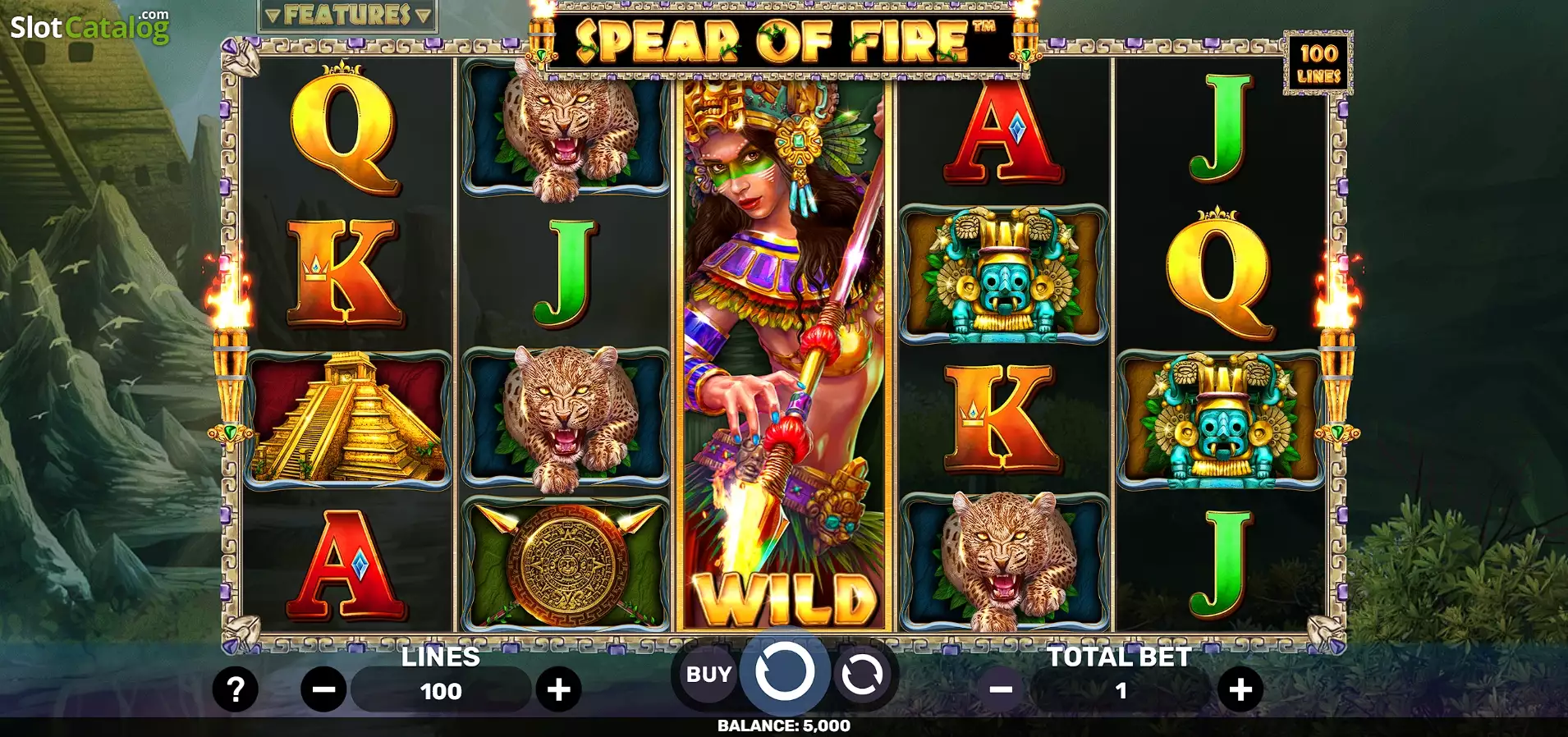Click the balance display text
This screenshot has width=1568, height=737.
784,726
